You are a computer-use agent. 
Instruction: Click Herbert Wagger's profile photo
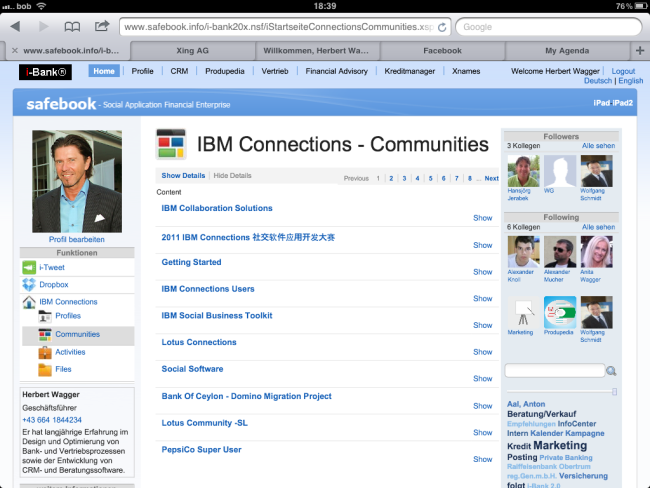pos(77,181)
